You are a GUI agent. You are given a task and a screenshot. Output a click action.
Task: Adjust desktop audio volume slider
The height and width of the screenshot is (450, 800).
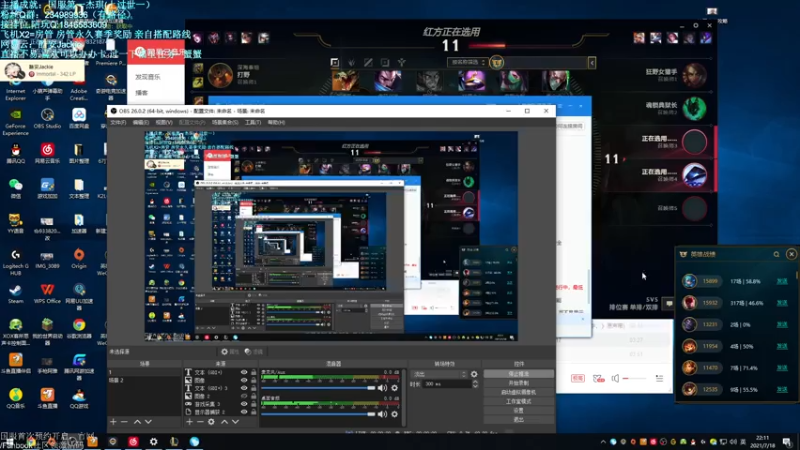(318, 414)
